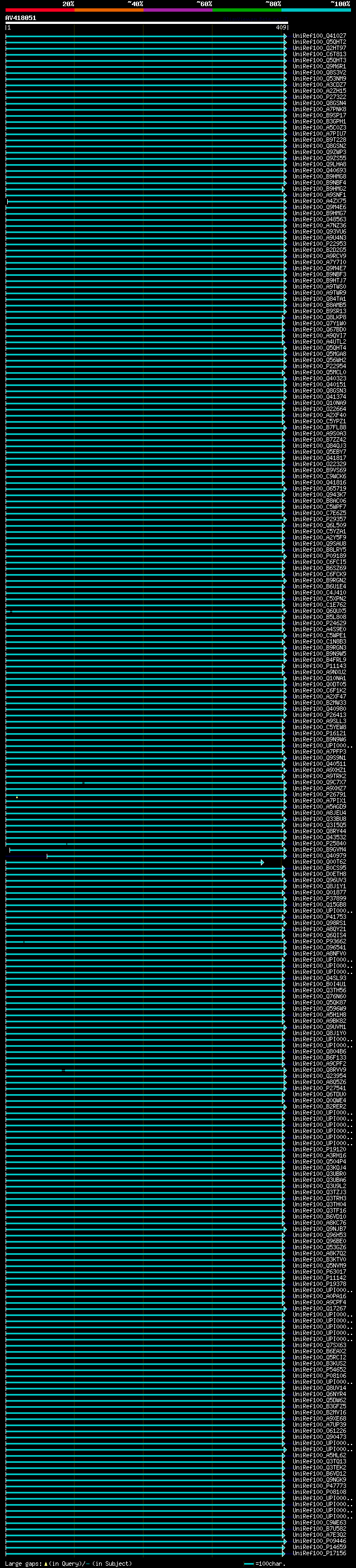Select UniRef100_P11142 label

pos(319,1278)
